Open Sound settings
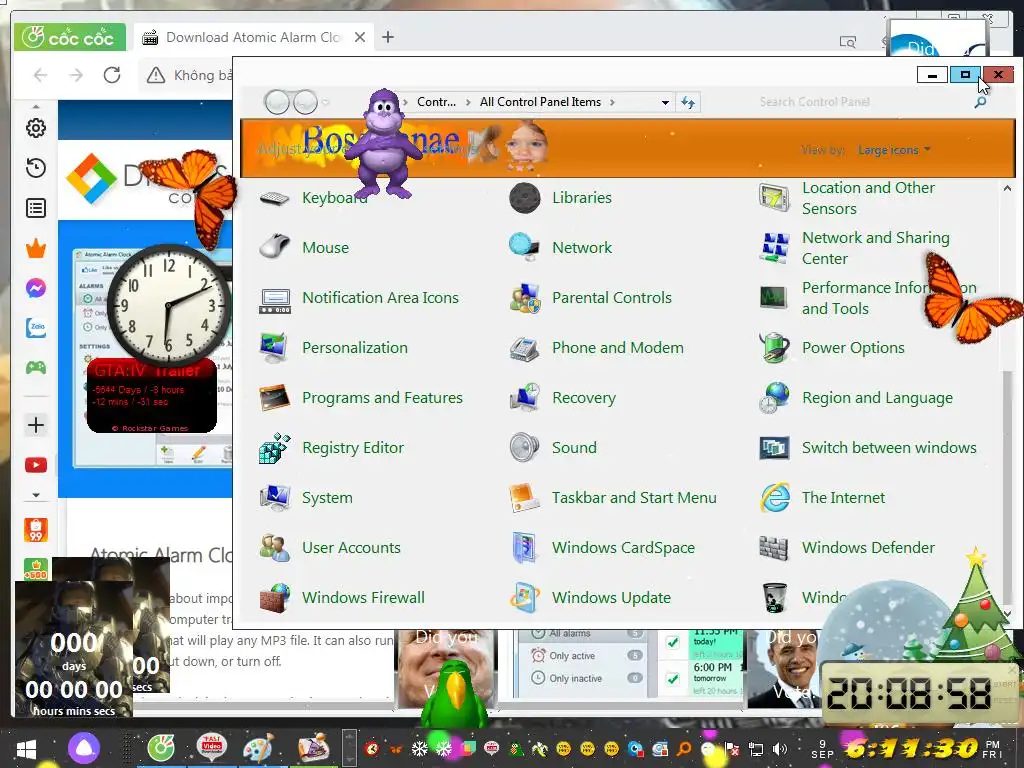 (x=553, y=448)
